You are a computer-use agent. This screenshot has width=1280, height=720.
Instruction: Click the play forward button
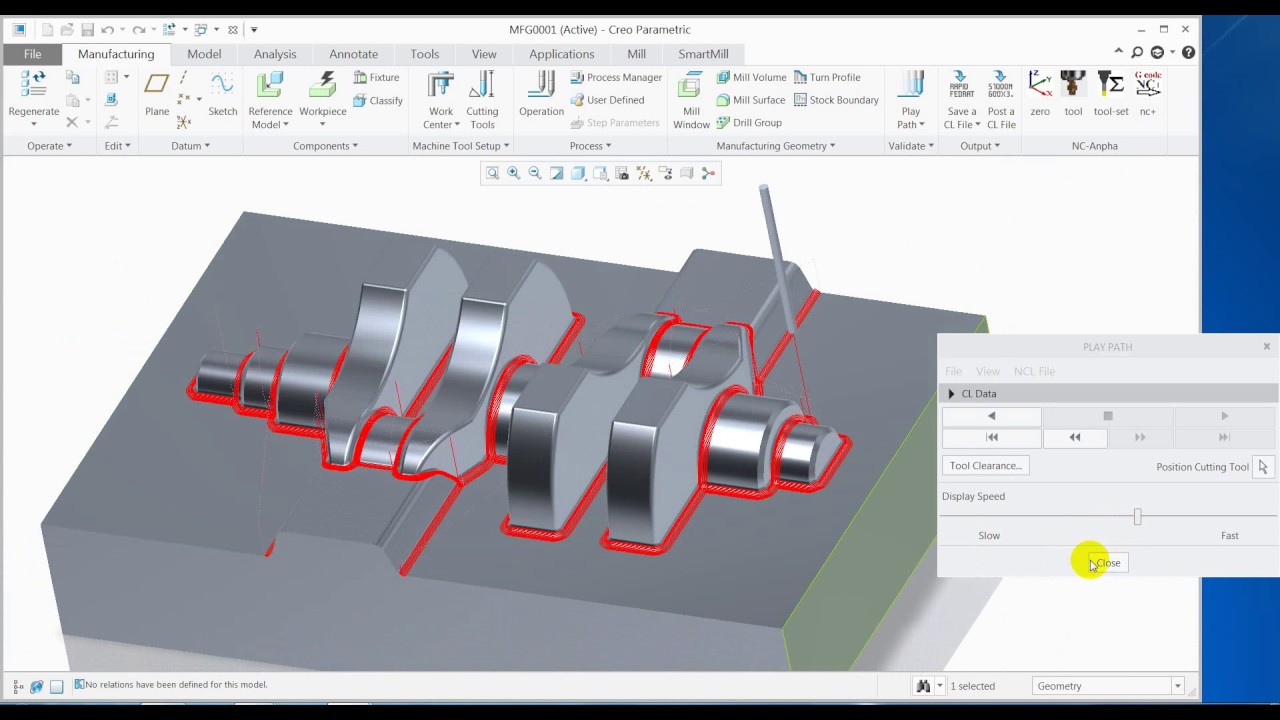coord(1225,416)
